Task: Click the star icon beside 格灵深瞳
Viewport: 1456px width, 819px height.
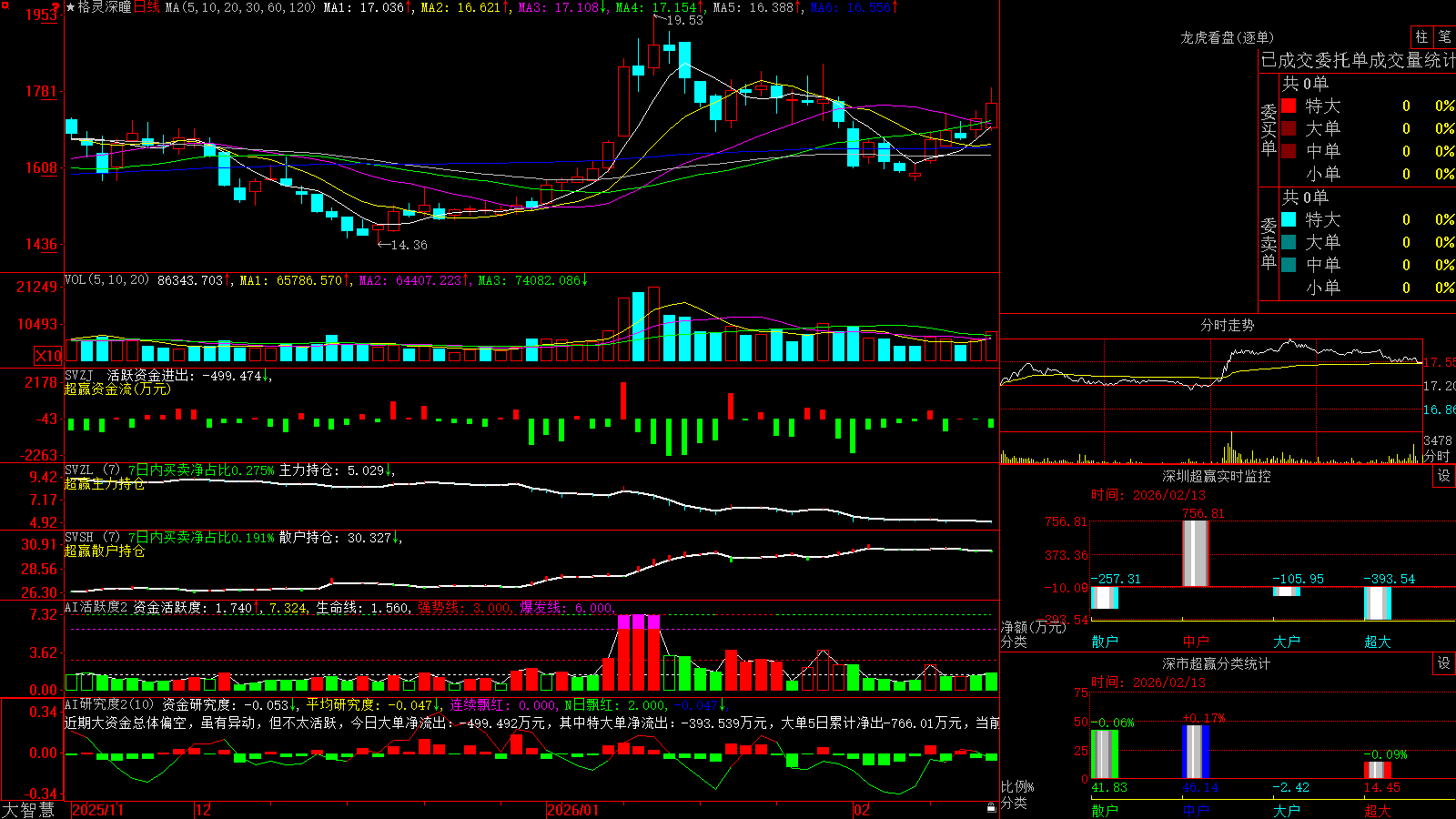Action: tap(71, 7)
